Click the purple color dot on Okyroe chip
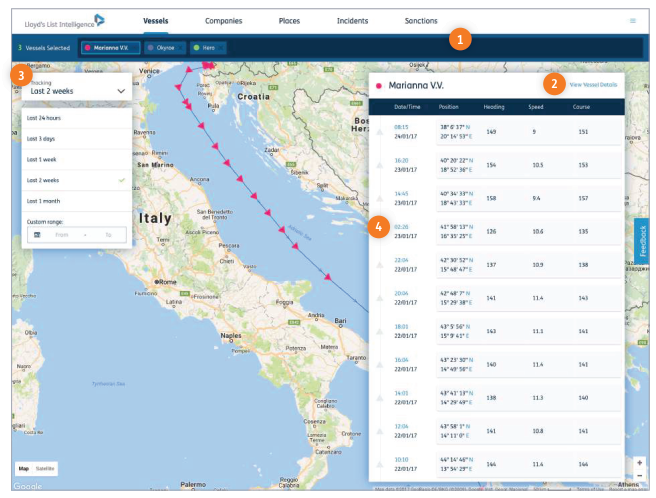The image size is (656, 498). point(151,48)
